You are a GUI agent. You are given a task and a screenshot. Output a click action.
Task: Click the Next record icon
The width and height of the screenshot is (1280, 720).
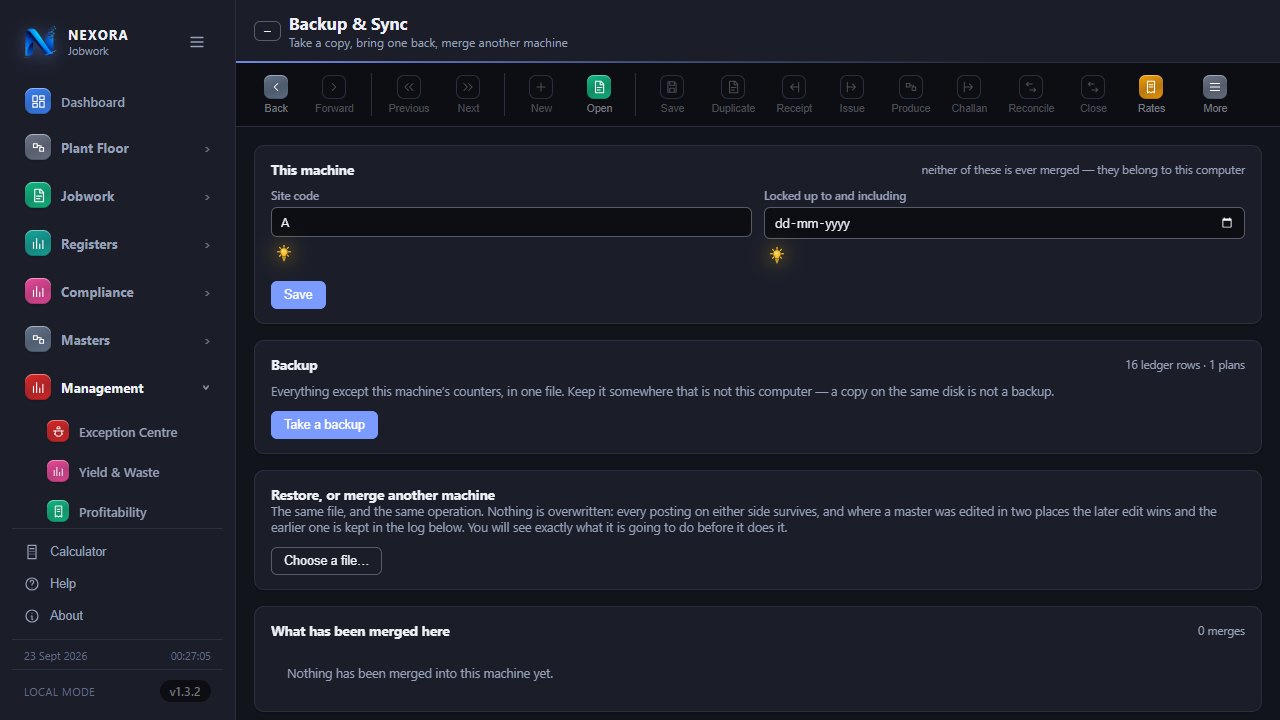(x=468, y=87)
